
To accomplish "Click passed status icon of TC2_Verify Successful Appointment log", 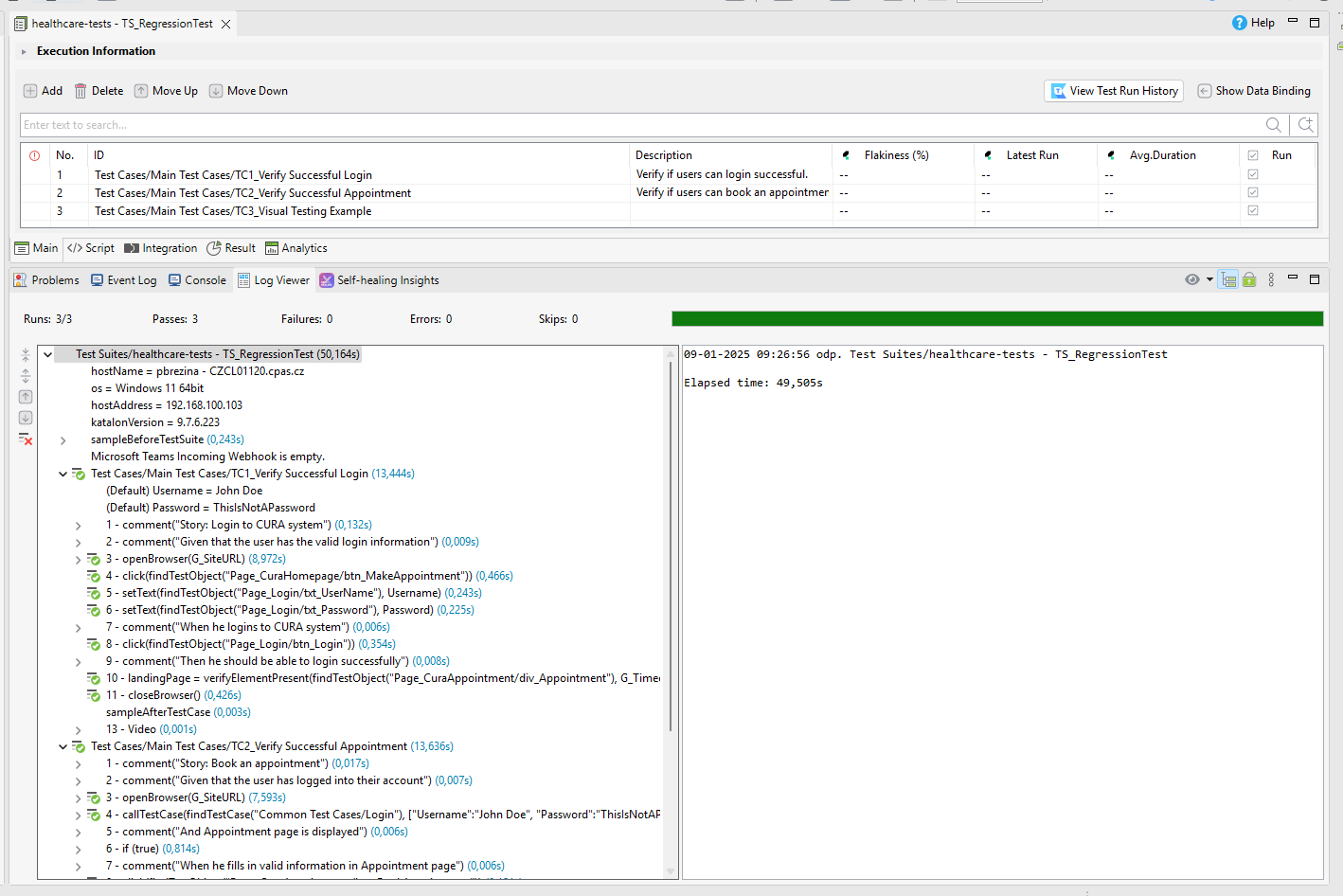I will (x=79, y=746).
